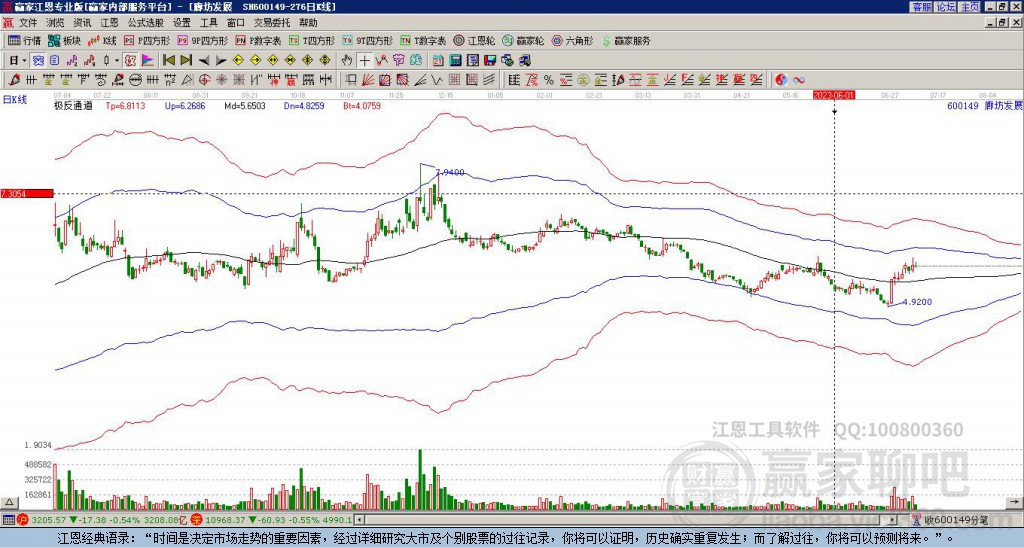Screen dimensions: 1024x548
Task: Open the calculator icon
Action: 455,61
